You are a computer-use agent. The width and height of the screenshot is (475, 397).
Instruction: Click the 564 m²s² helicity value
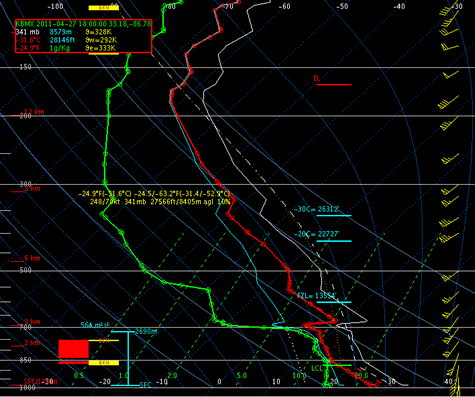(x=95, y=325)
